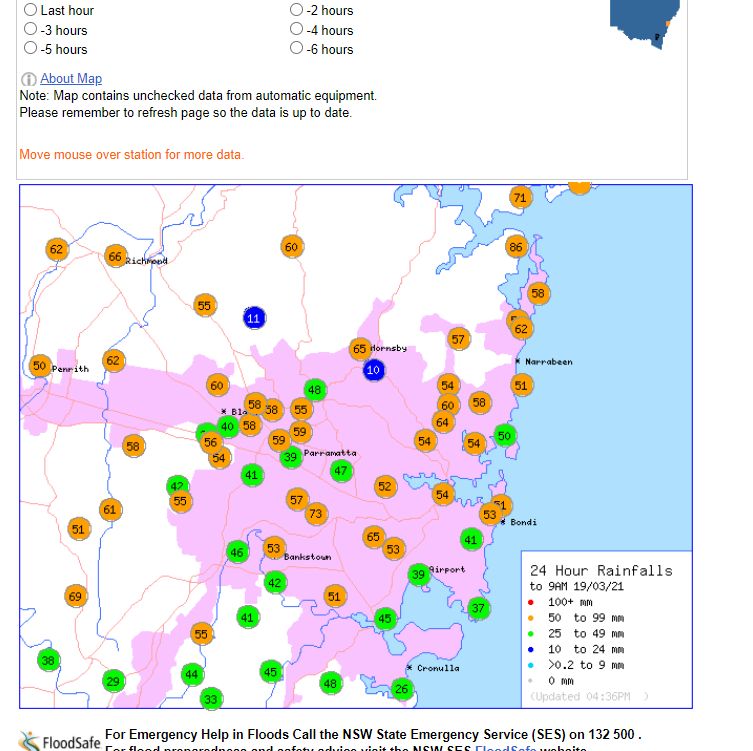Click the orange 64 rainfall station marker
Image resolution: width=753 pixels, height=751 pixels.
443,423
